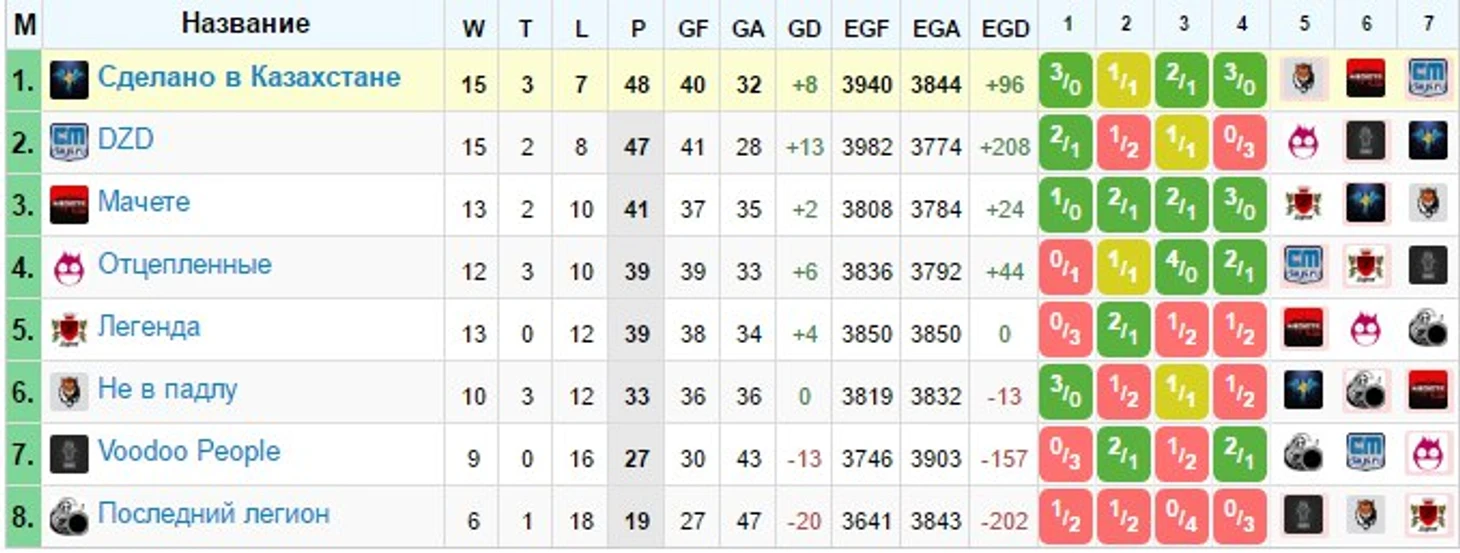Click the Название column header
Image resolution: width=1460 pixels, height=553 pixels.
click(x=245, y=23)
